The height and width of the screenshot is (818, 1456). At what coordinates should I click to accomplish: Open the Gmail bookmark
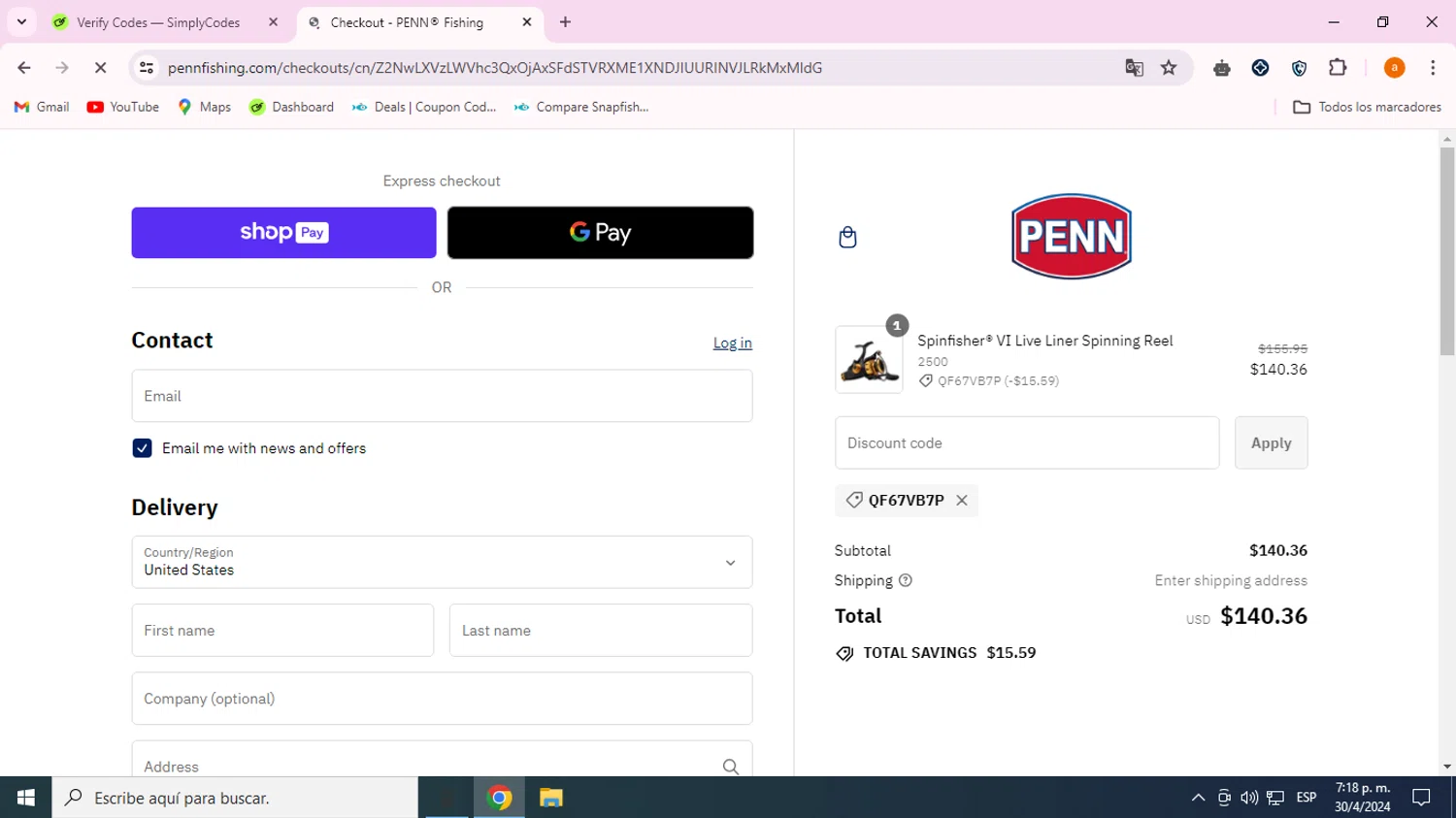tap(42, 107)
